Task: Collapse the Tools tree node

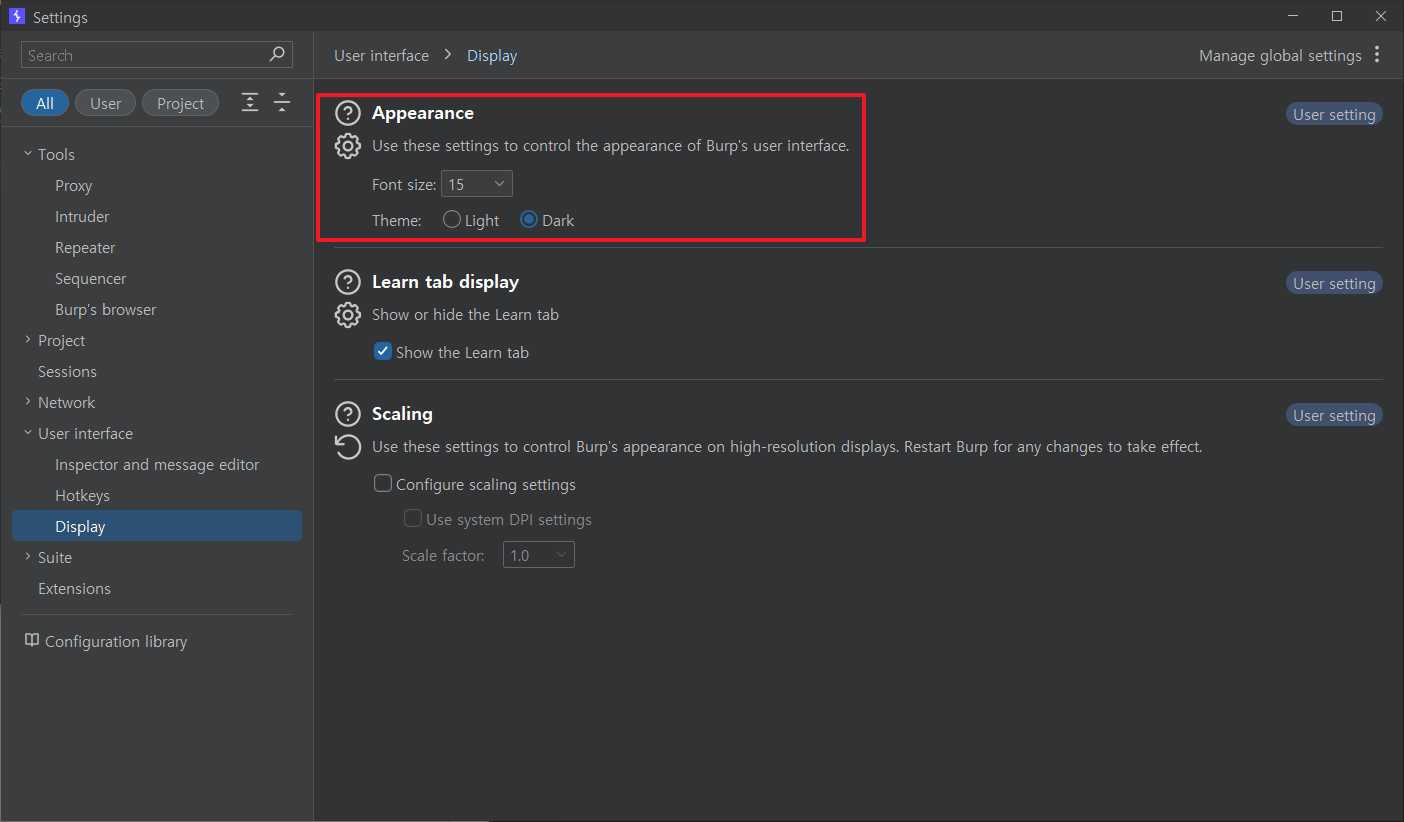Action: pos(28,154)
